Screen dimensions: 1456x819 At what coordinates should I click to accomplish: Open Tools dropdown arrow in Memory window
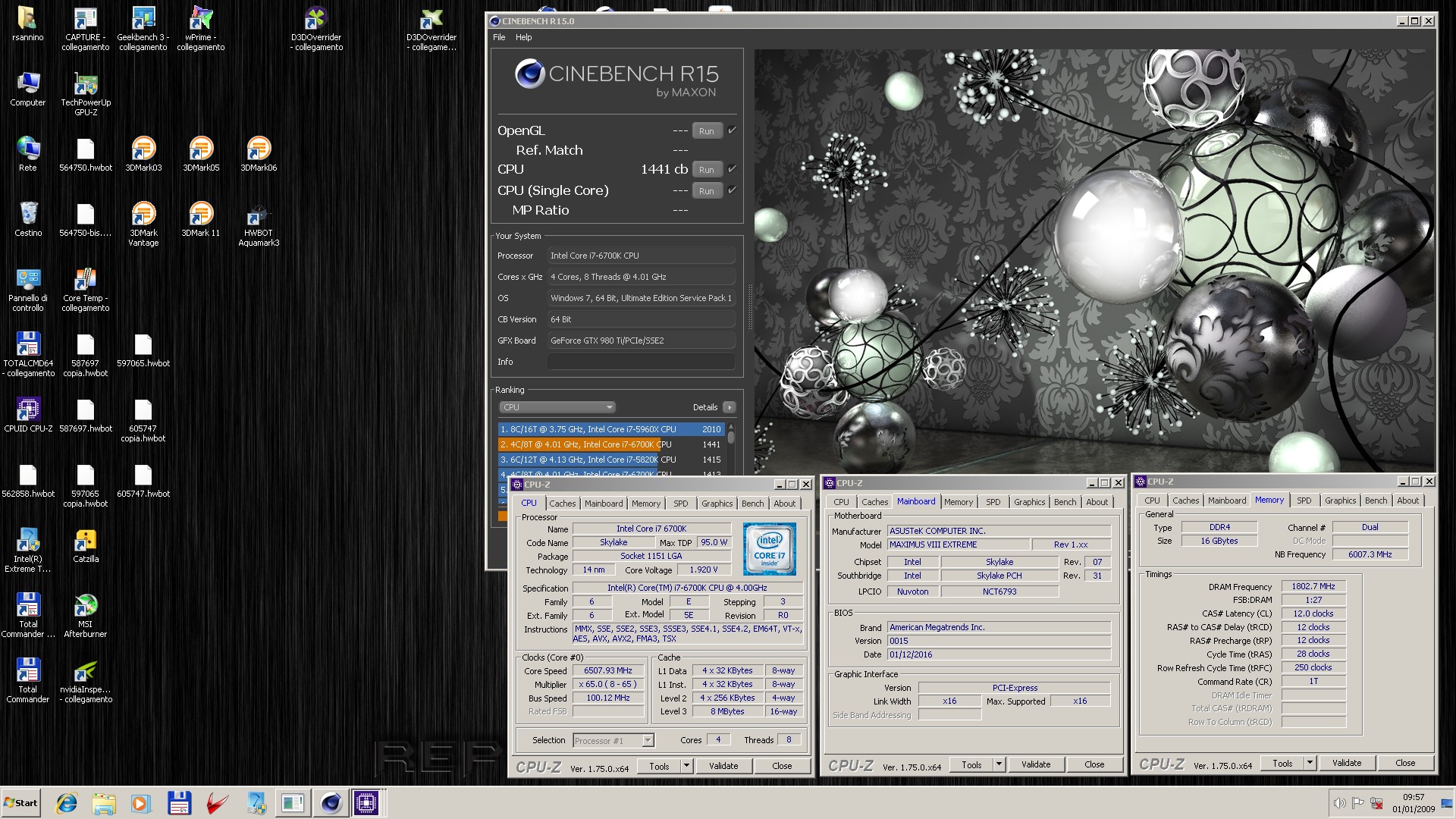tap(1310, 763)
